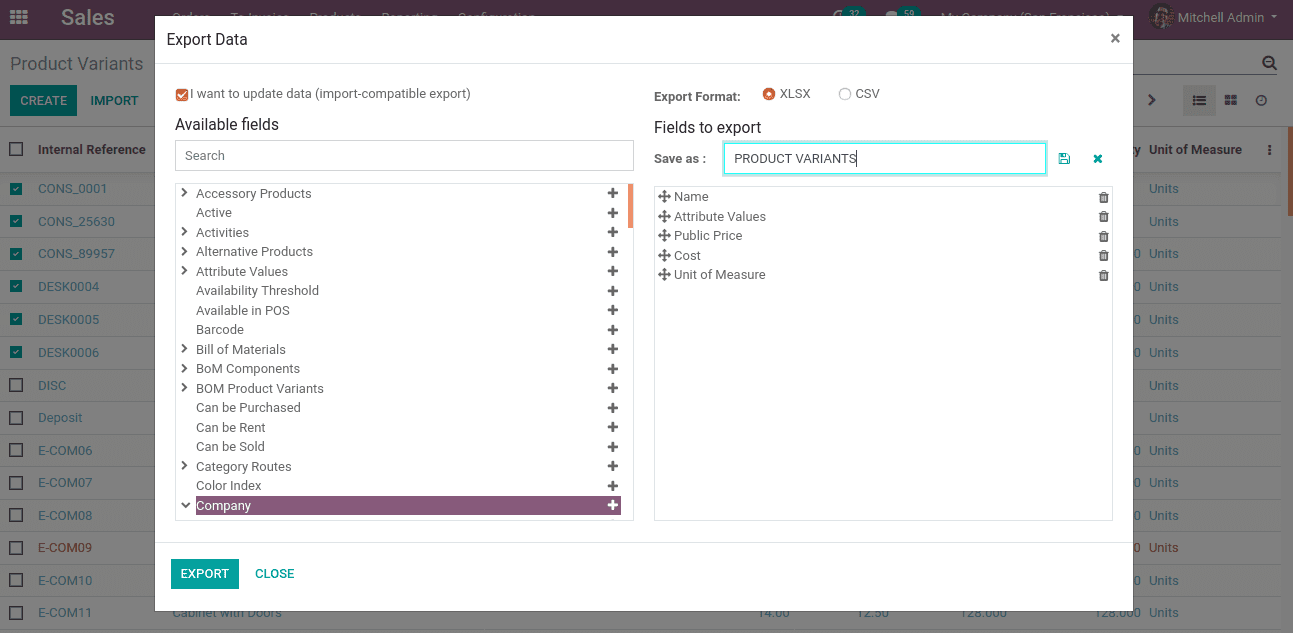Add the Barcode field using plus icon
Image resolution: width=1293 pixels, height=633 pixels.
[613, 330]
